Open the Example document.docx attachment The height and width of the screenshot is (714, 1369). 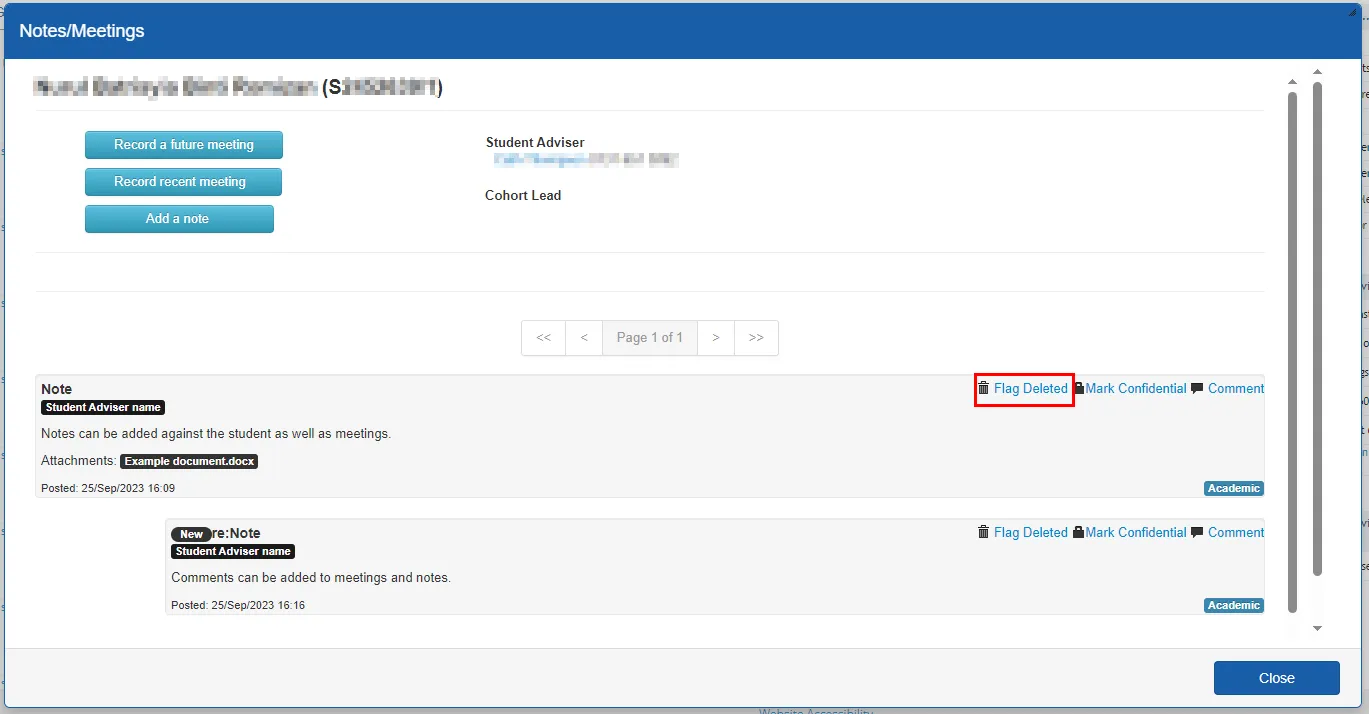click(x=189, y=461)
